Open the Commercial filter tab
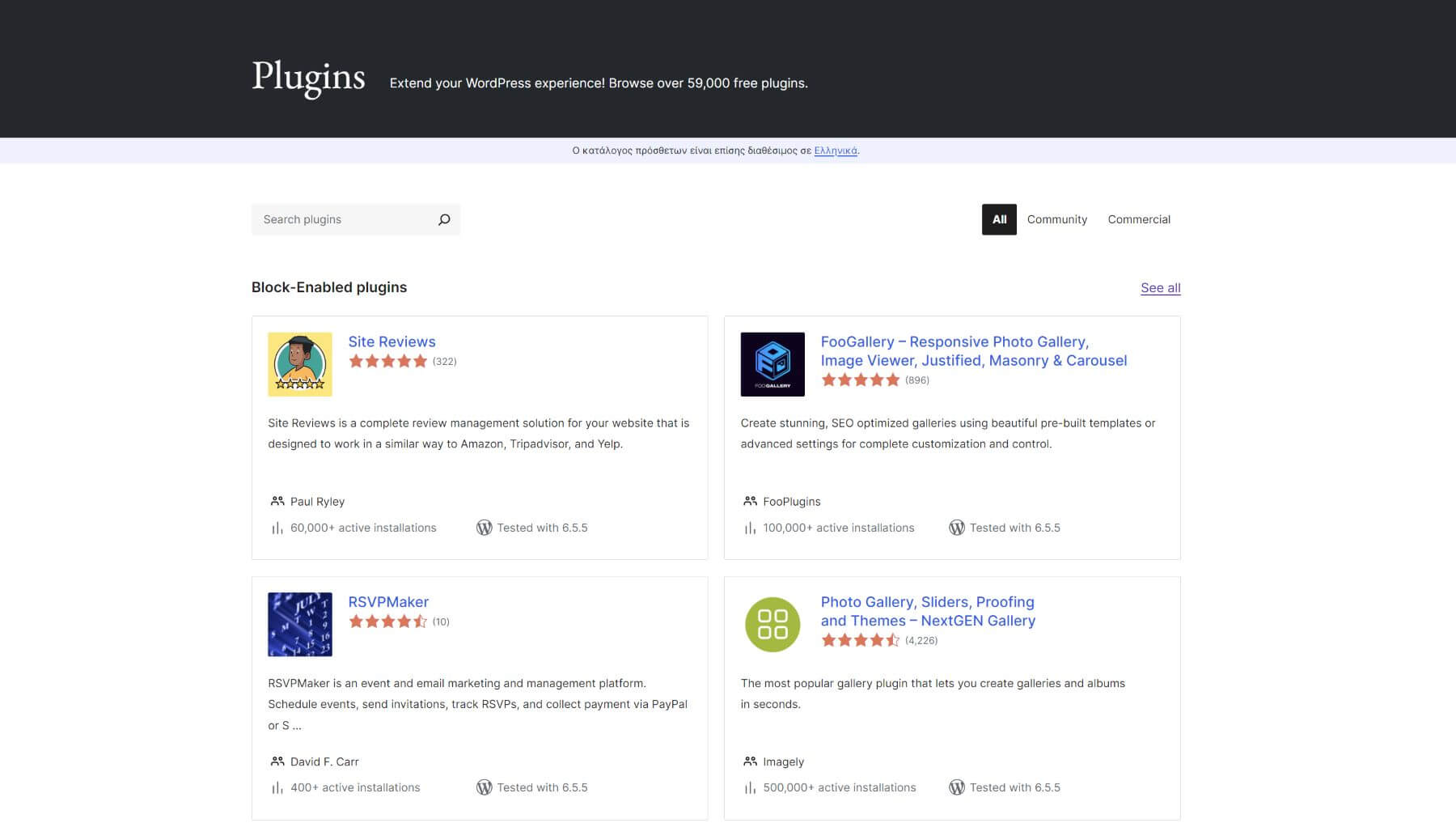 [x=1139, y=219]
